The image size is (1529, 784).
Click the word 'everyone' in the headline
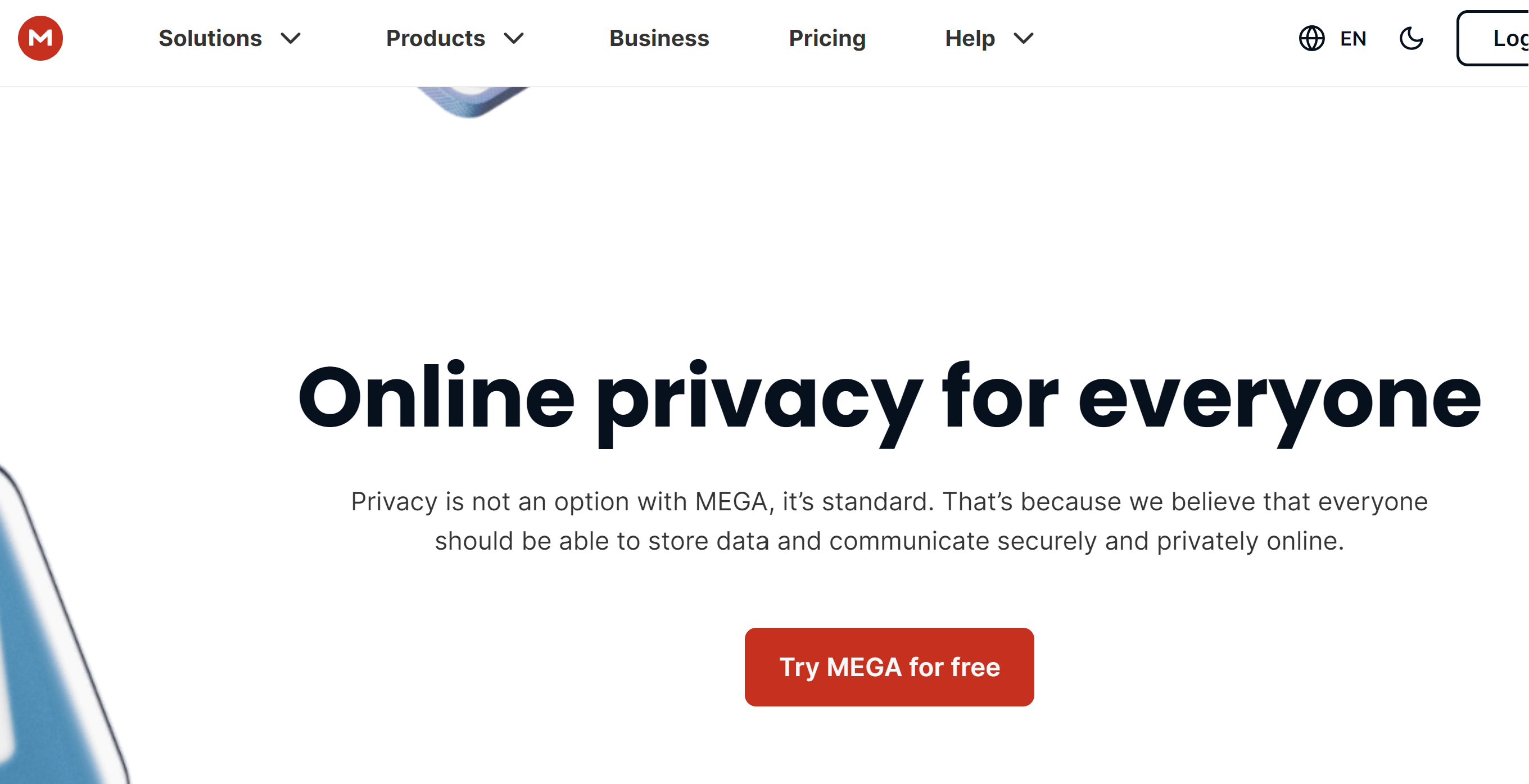coord(1279,399)
